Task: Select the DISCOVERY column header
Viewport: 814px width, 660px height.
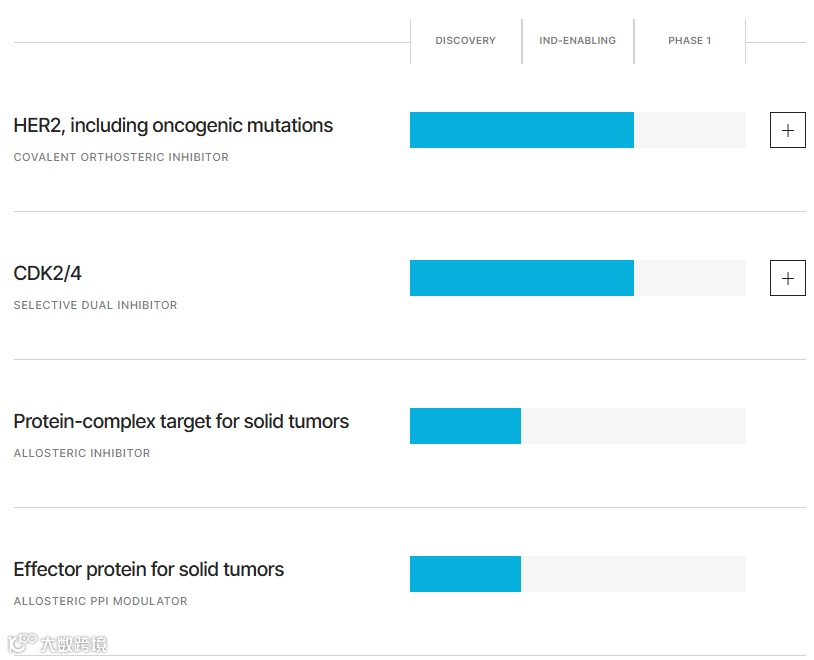Action: 465,41
